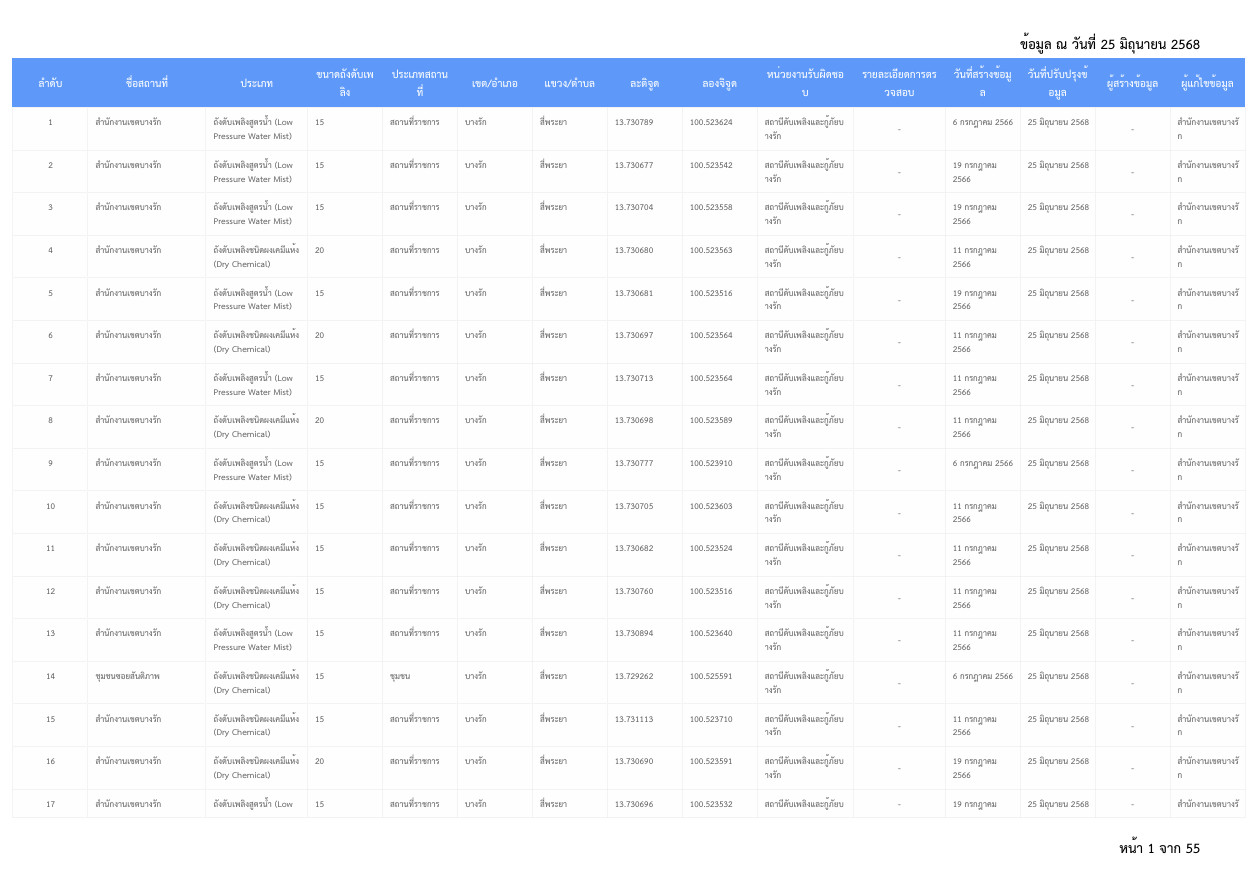Select longitude value 100.523563
Viewport: 1255px width, 891px height.
tap(711, 250)
